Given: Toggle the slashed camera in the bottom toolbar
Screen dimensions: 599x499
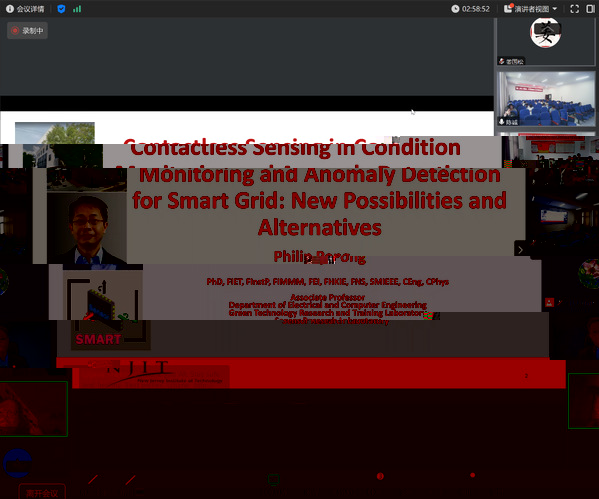Looking at the screenshot, I should coord(130,479).
